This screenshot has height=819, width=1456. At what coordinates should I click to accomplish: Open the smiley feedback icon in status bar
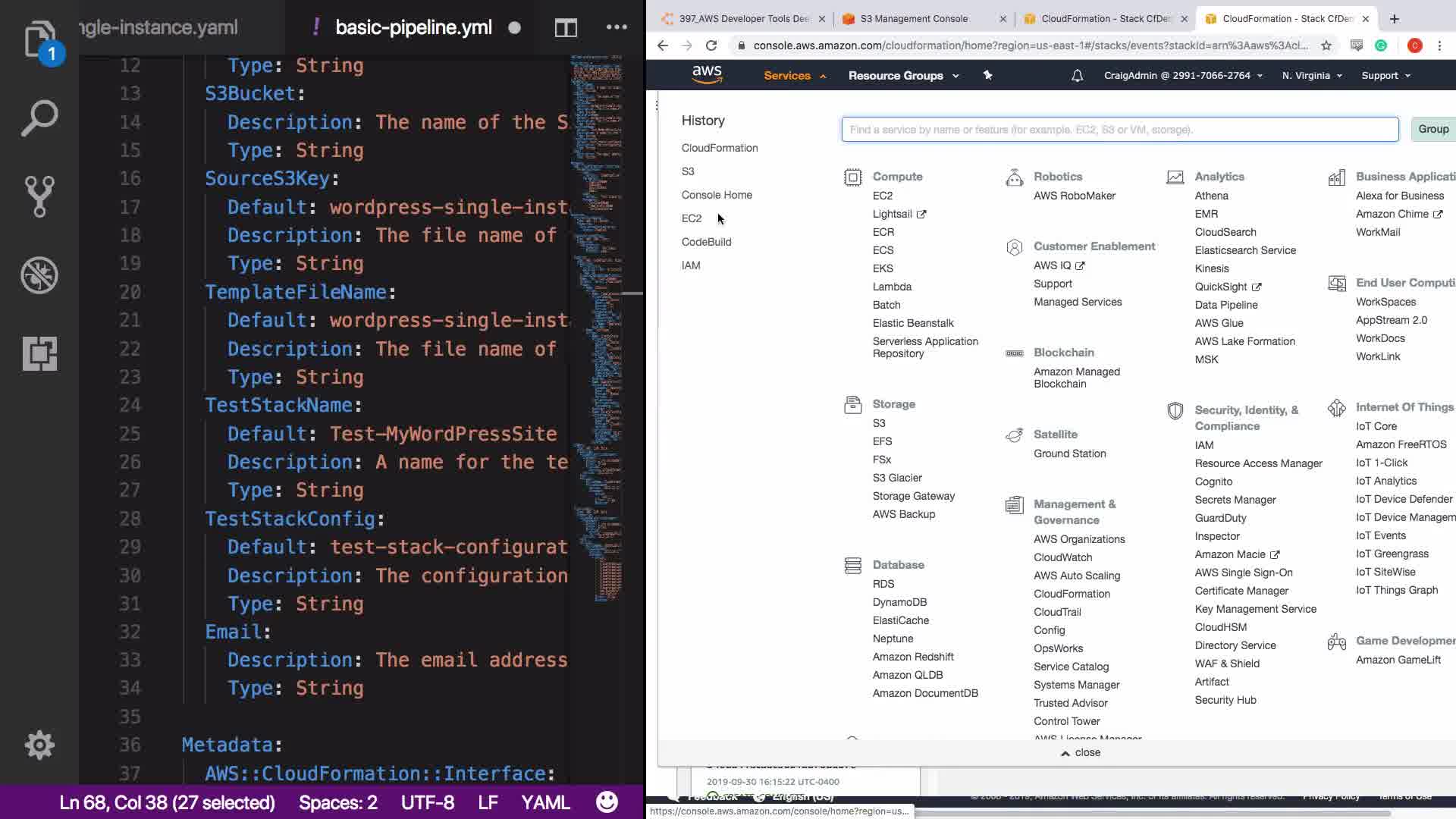[607, 802]
